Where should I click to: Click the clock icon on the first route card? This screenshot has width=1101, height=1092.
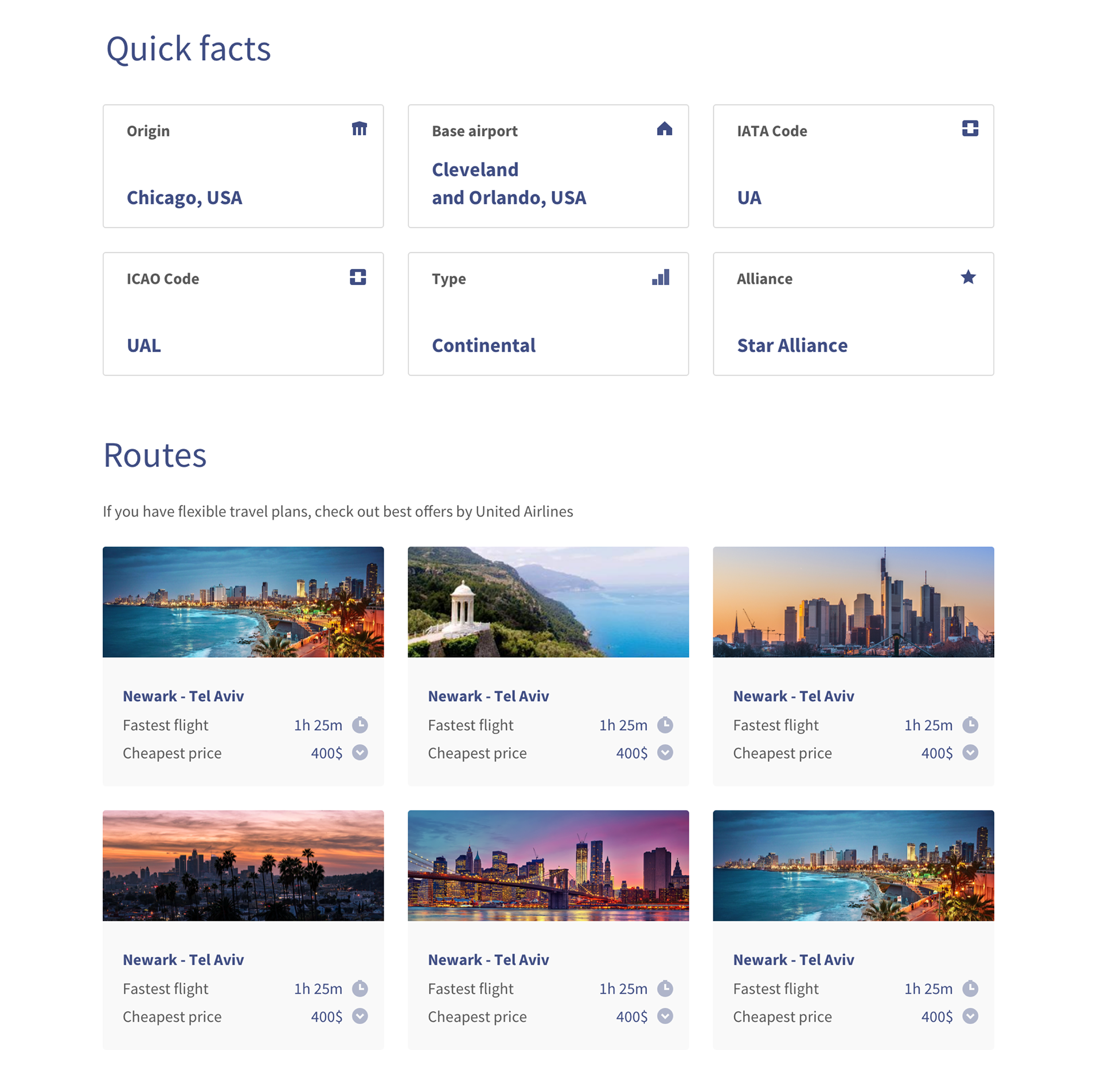[360, 725]
